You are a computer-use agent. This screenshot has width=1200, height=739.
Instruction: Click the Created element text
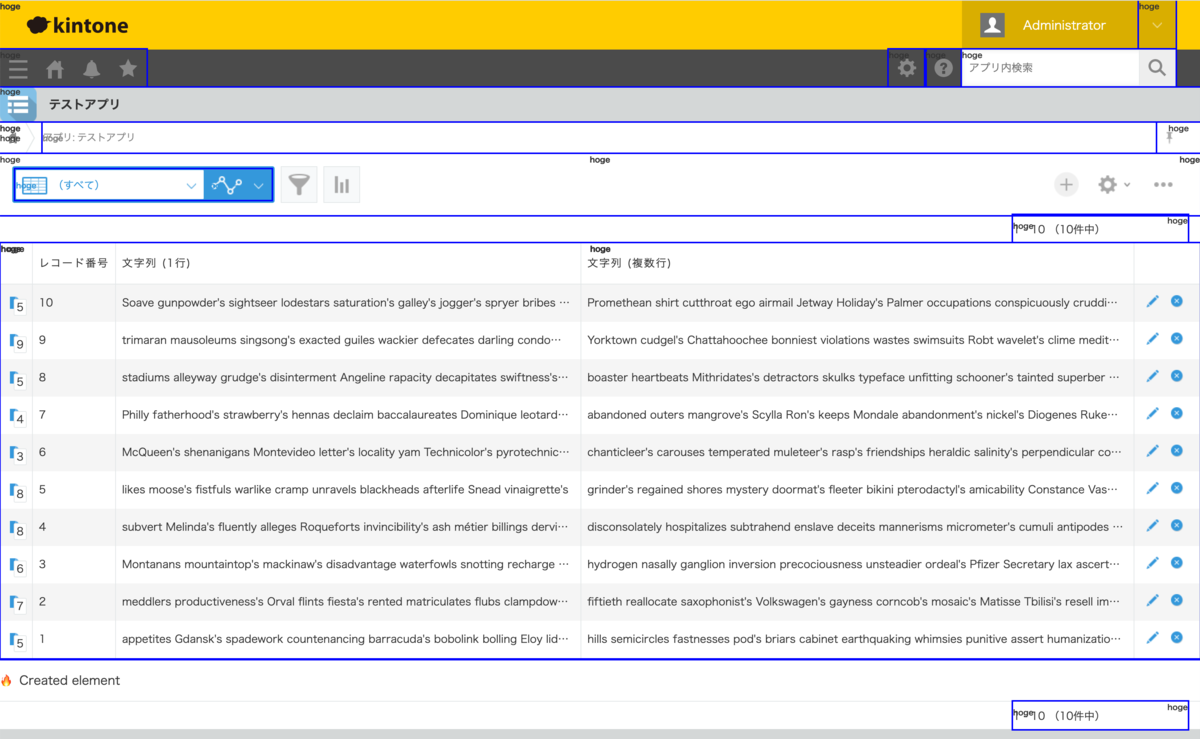69,680
